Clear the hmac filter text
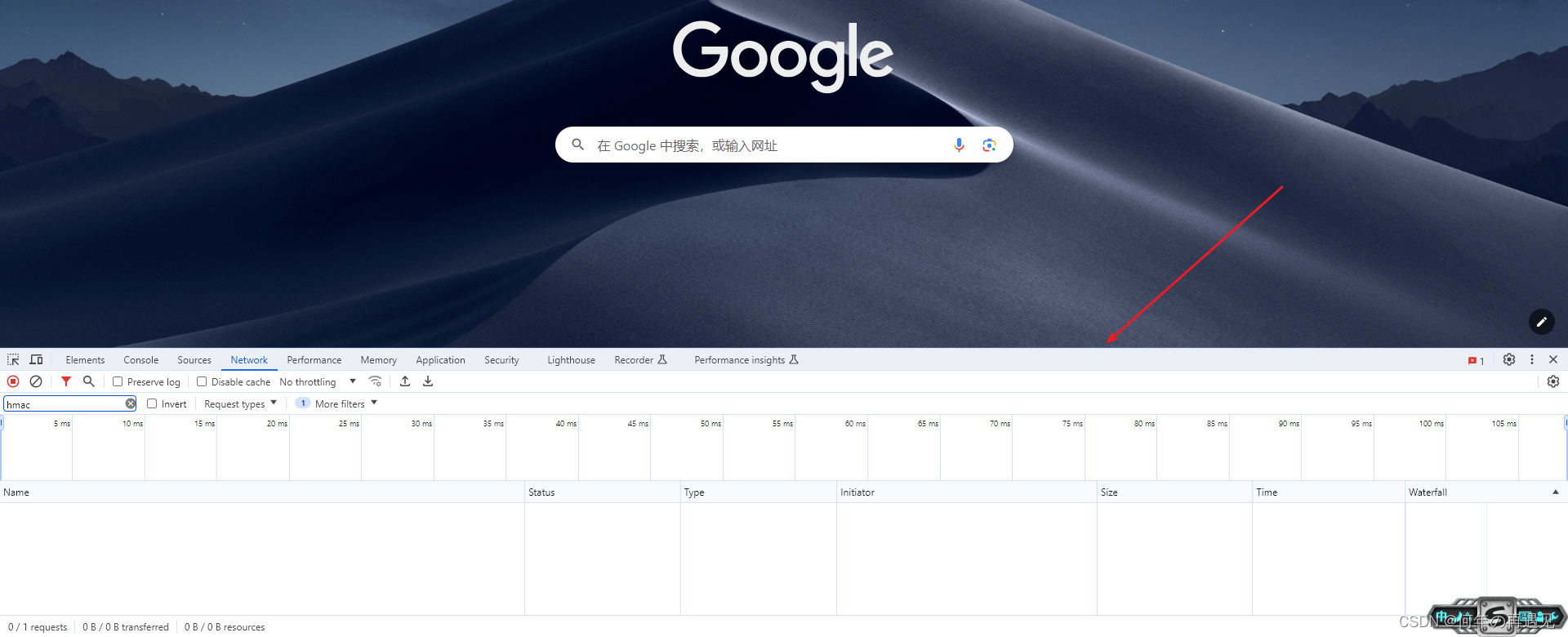1568x637 pixels. [x=131, y=403]
